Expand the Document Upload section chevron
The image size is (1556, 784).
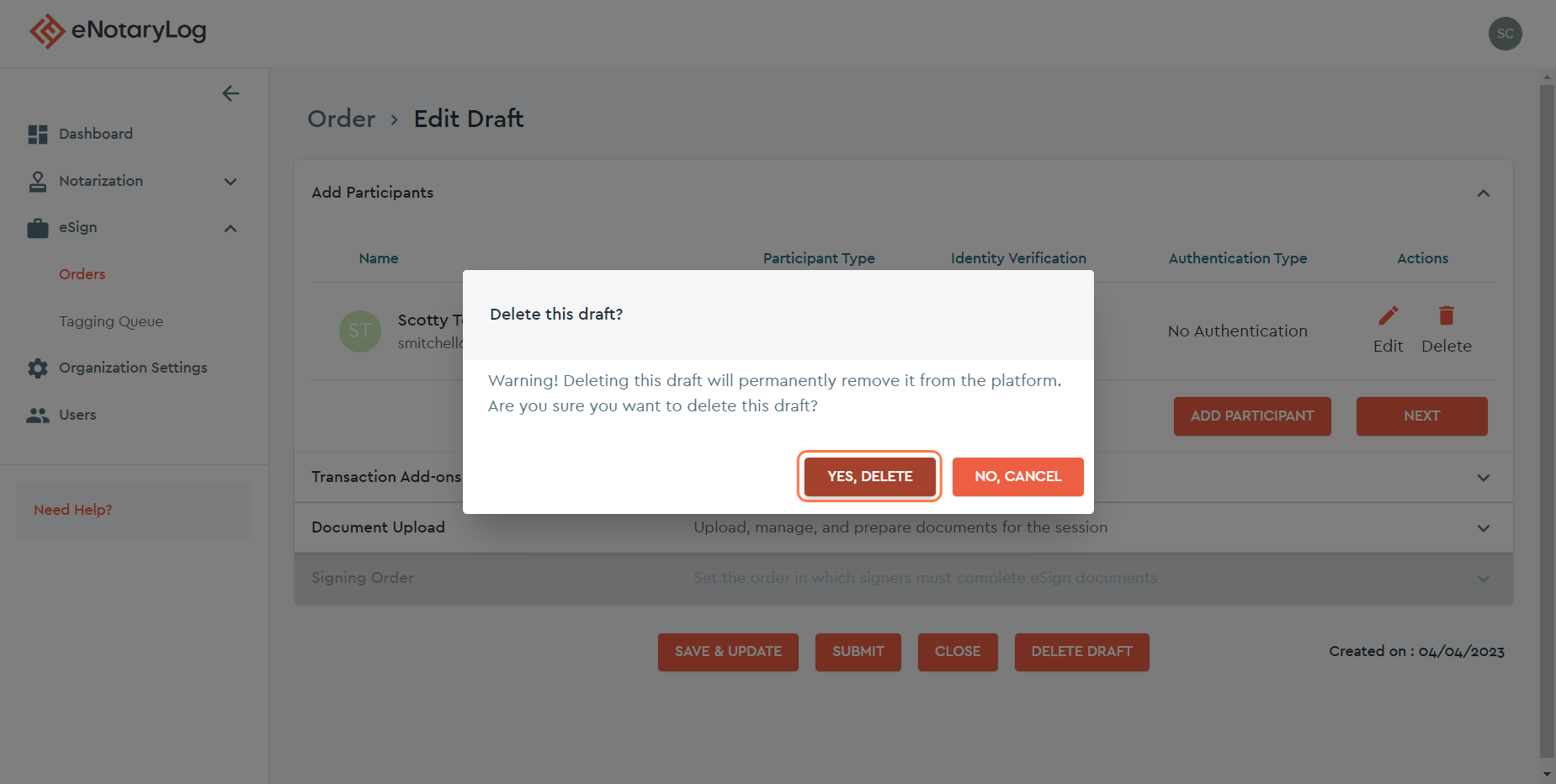click(x=1484, y=528)
